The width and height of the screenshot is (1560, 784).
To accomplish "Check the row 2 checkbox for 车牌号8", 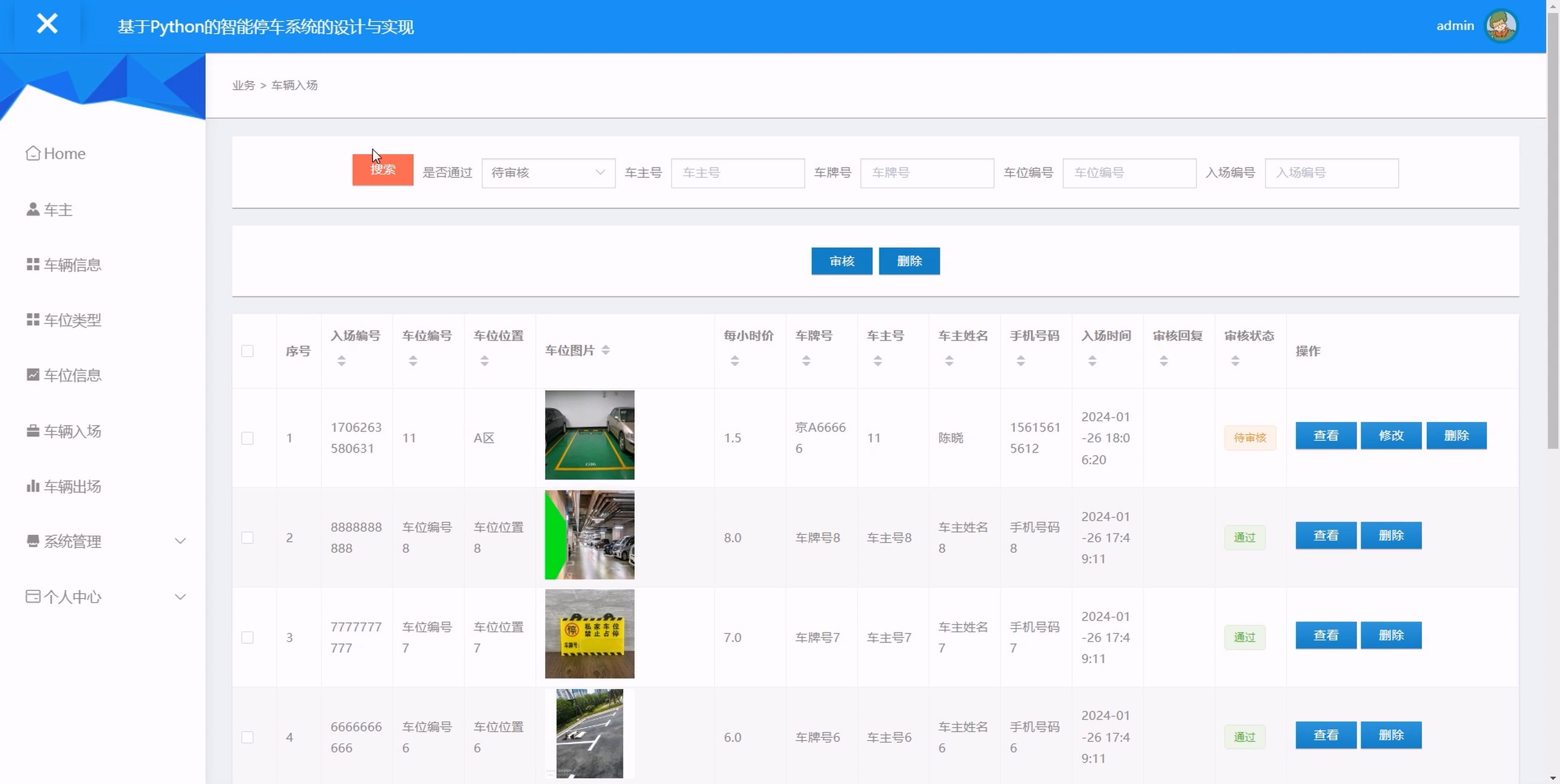I will [x=247, y=538].
